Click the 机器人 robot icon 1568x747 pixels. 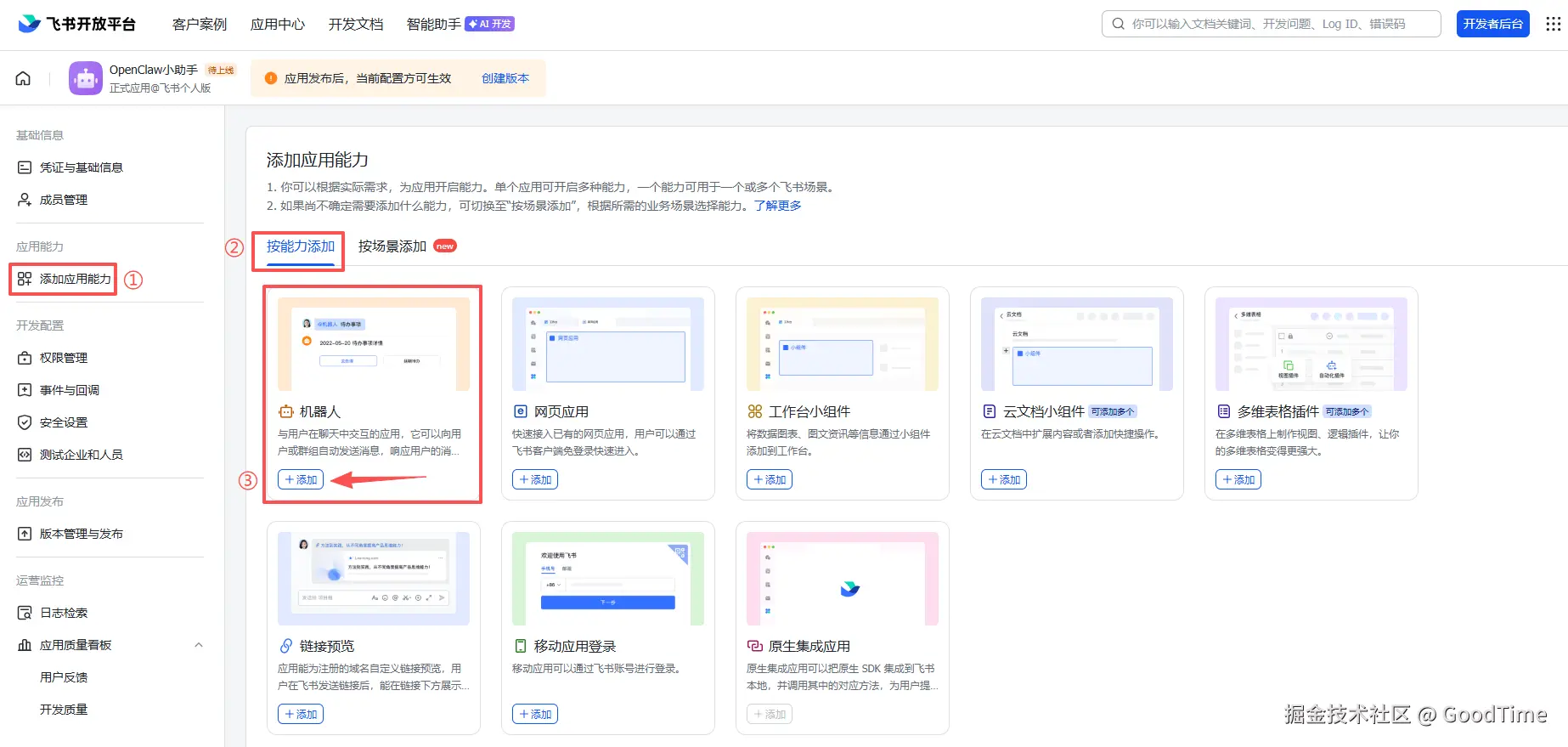[285, 411]
